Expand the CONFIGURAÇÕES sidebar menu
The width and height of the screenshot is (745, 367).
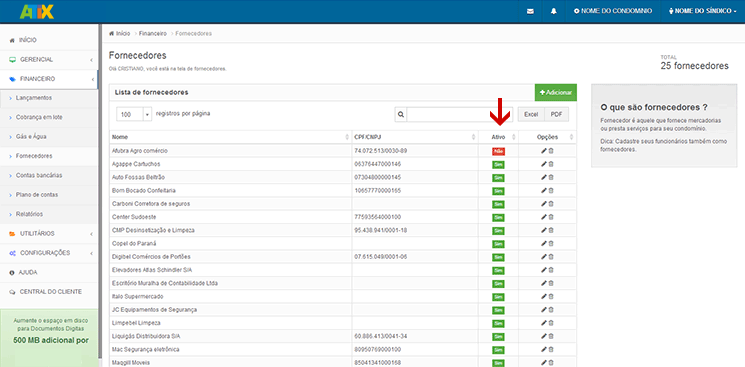pos(49,253)
